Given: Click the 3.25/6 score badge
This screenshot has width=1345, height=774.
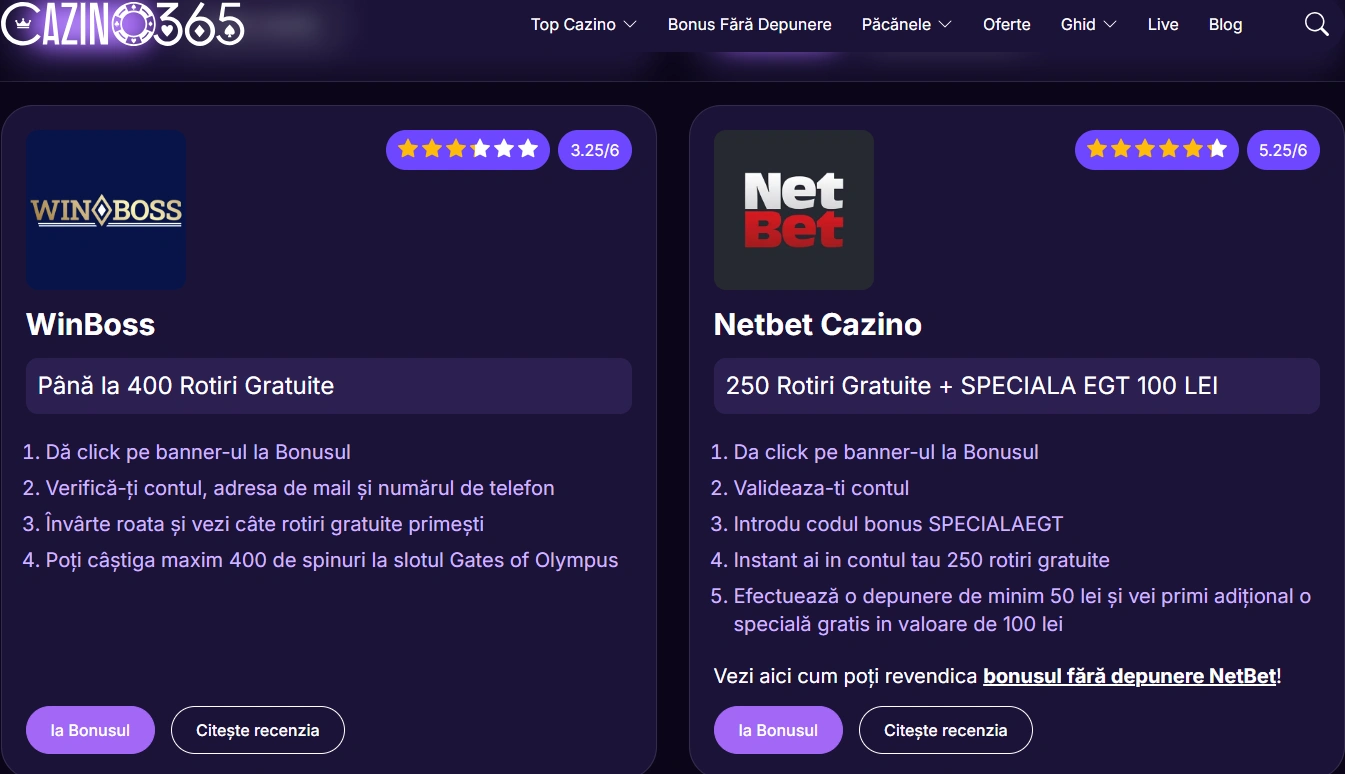Looking at the screenshot, I should point(595,150).
